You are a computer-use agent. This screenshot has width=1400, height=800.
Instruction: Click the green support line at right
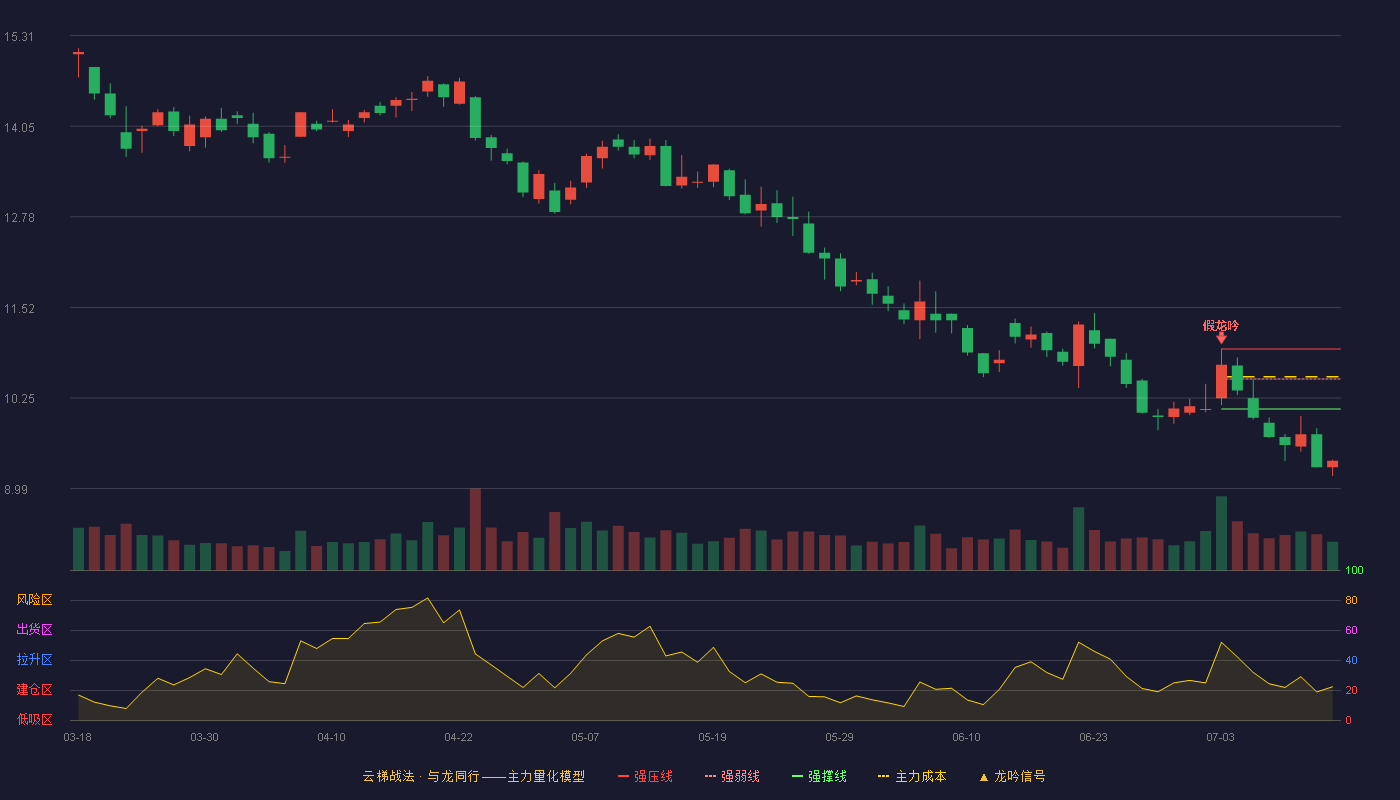click(x=1280, y=409)
